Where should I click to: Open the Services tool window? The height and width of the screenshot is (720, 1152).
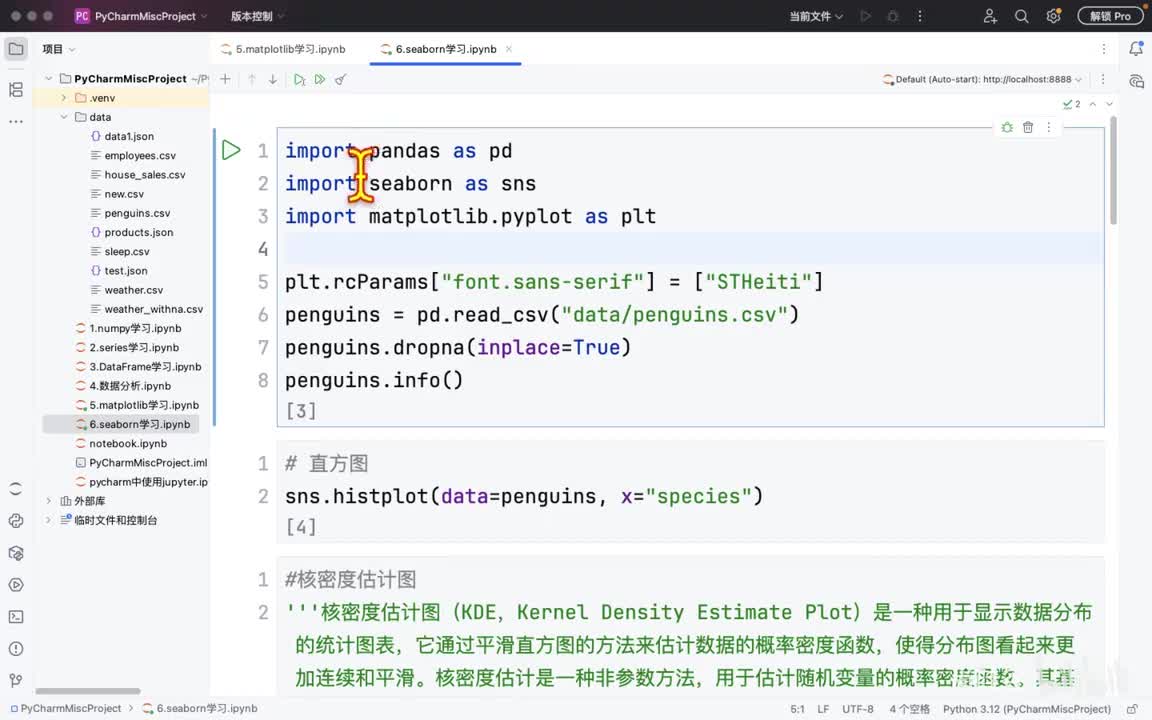click(x=16, y=586)
